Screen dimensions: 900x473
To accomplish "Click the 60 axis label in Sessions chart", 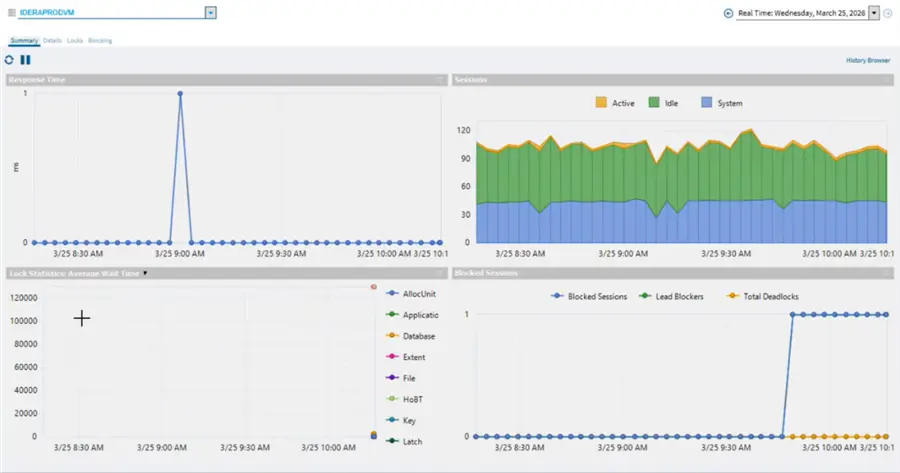I will tap(465, 187).
